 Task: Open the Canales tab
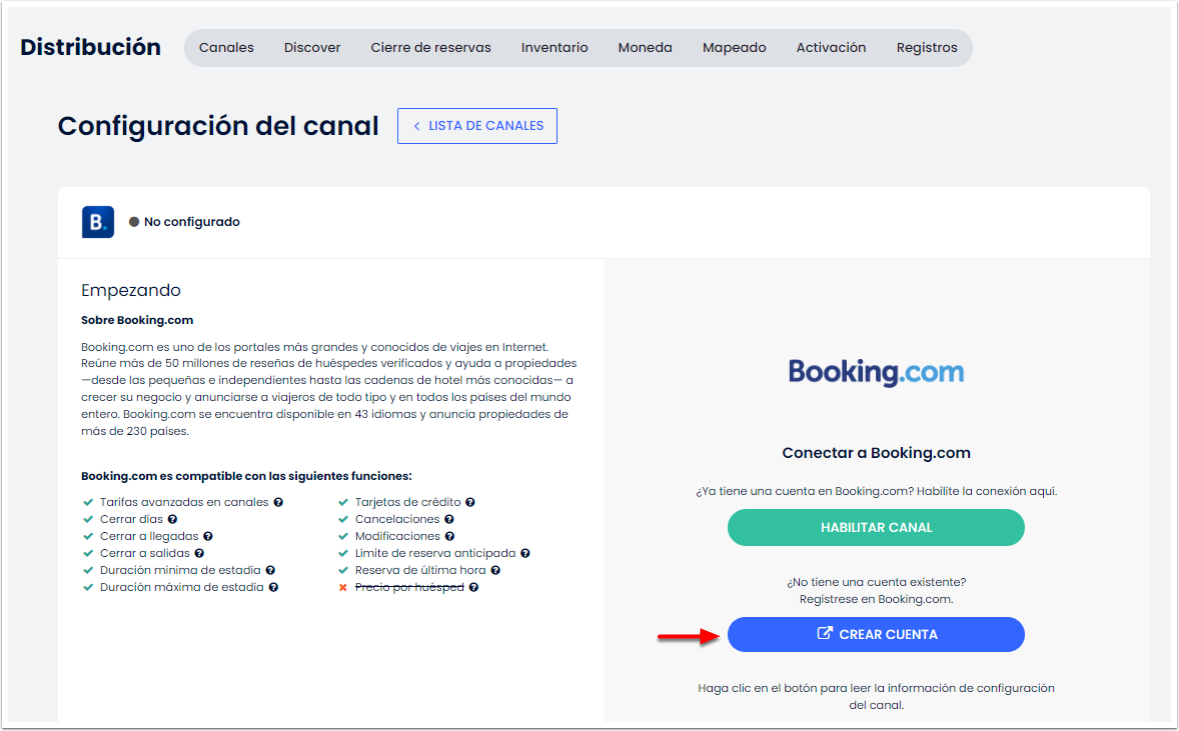pyautogui.click(x=226, y=47)
